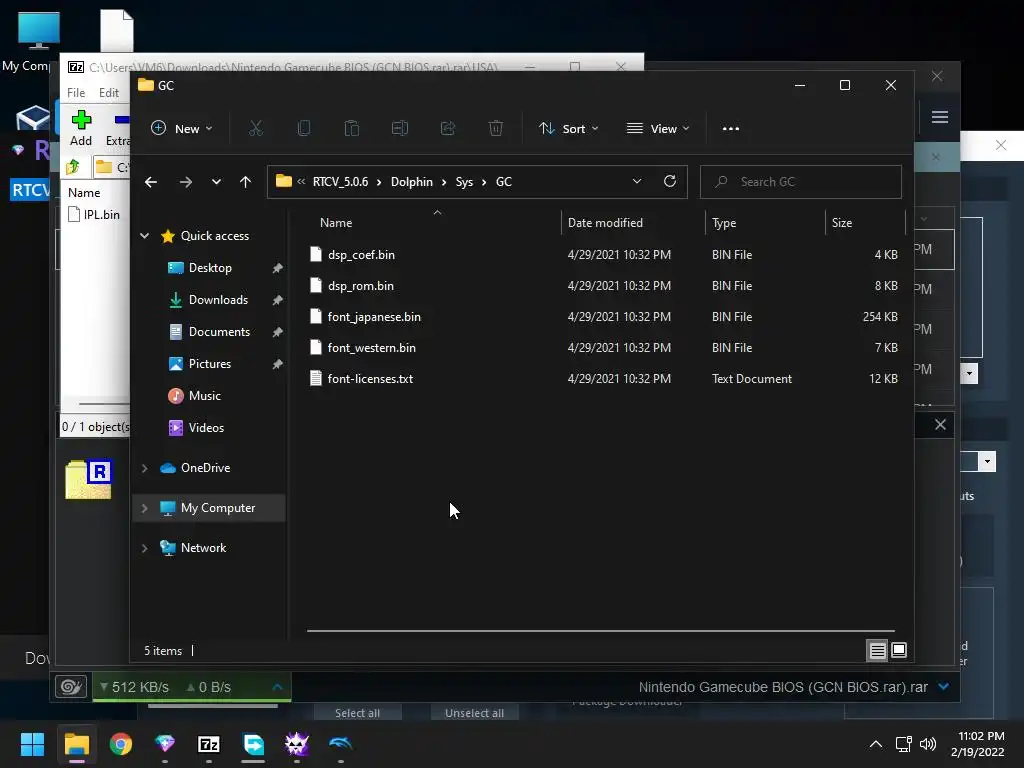Sort by the Name column header
This screenshot has width=1024, height=768.
[x=336, y=223]
